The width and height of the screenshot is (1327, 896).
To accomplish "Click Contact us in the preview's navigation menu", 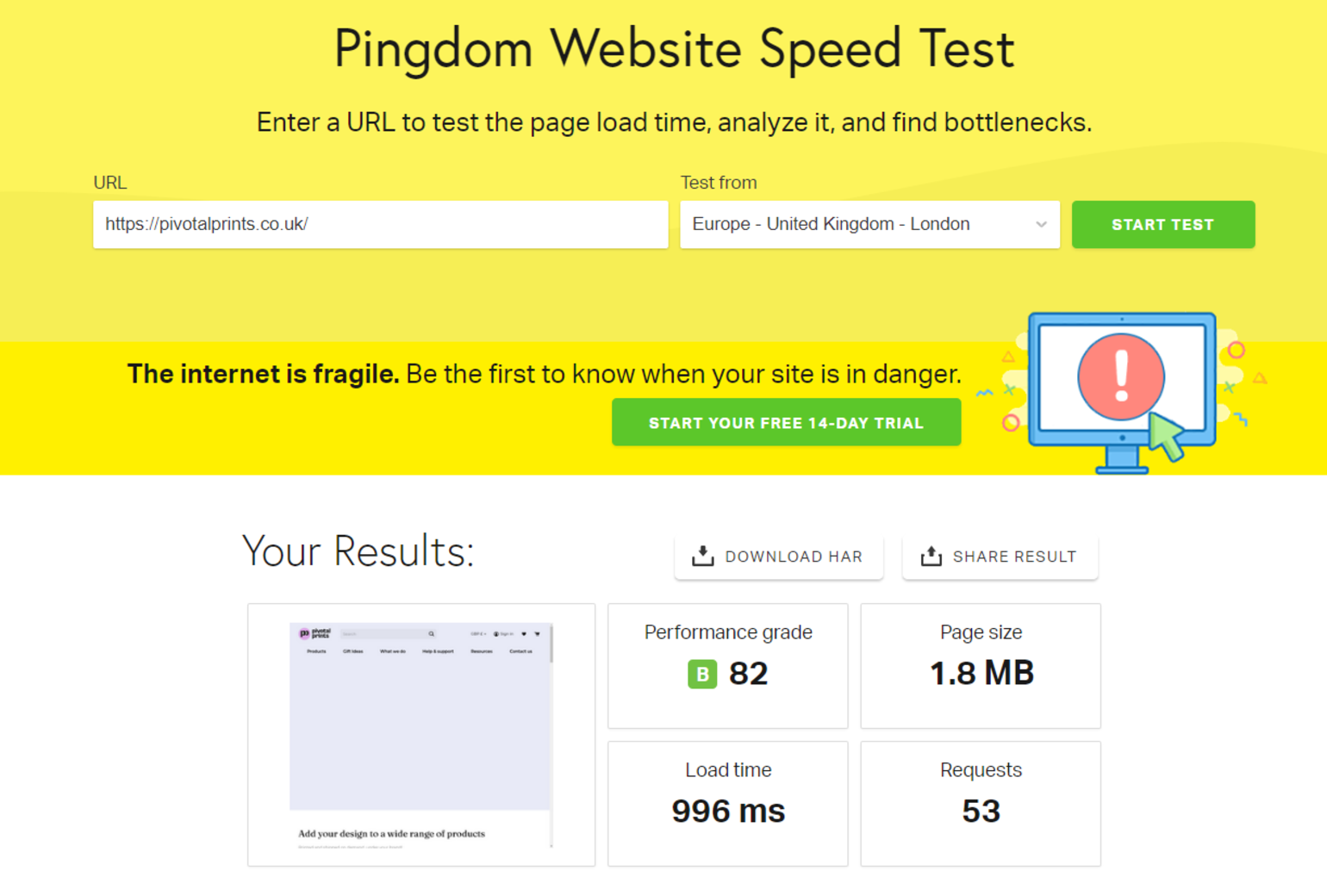I will [520, 651].
